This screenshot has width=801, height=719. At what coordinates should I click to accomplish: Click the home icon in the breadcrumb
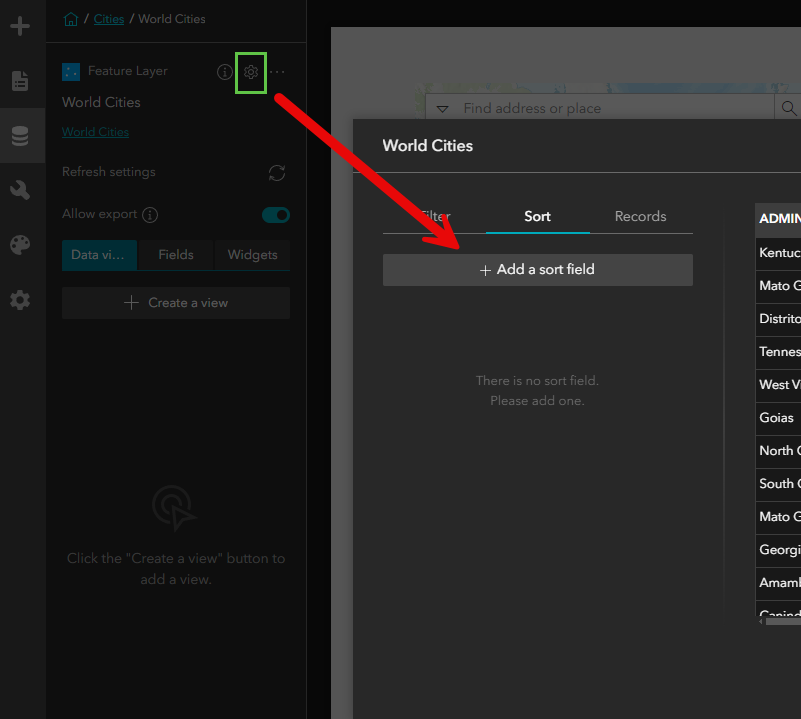pyautogui.click(x=70, y=18)
